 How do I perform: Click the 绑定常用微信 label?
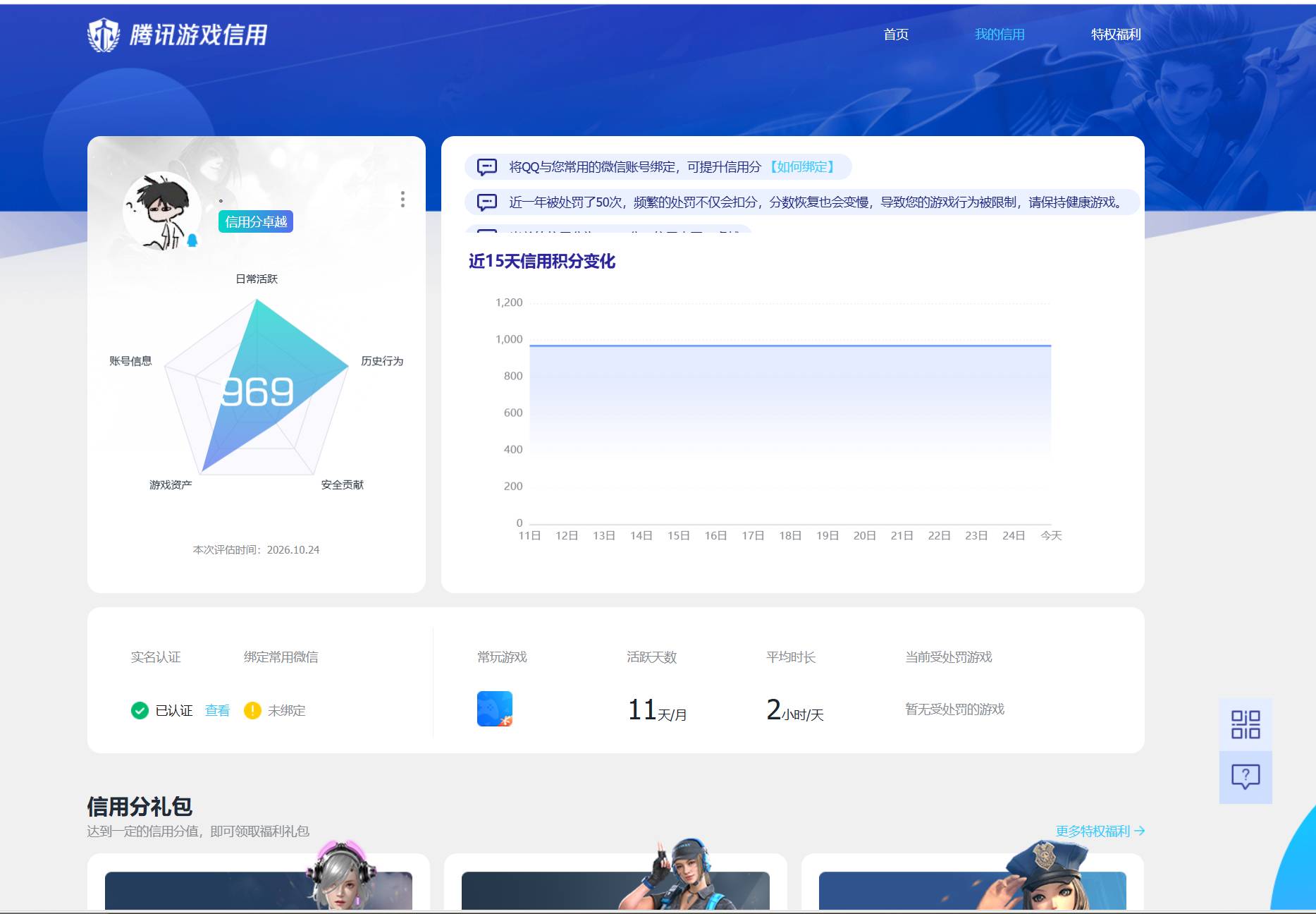[281, 657]
